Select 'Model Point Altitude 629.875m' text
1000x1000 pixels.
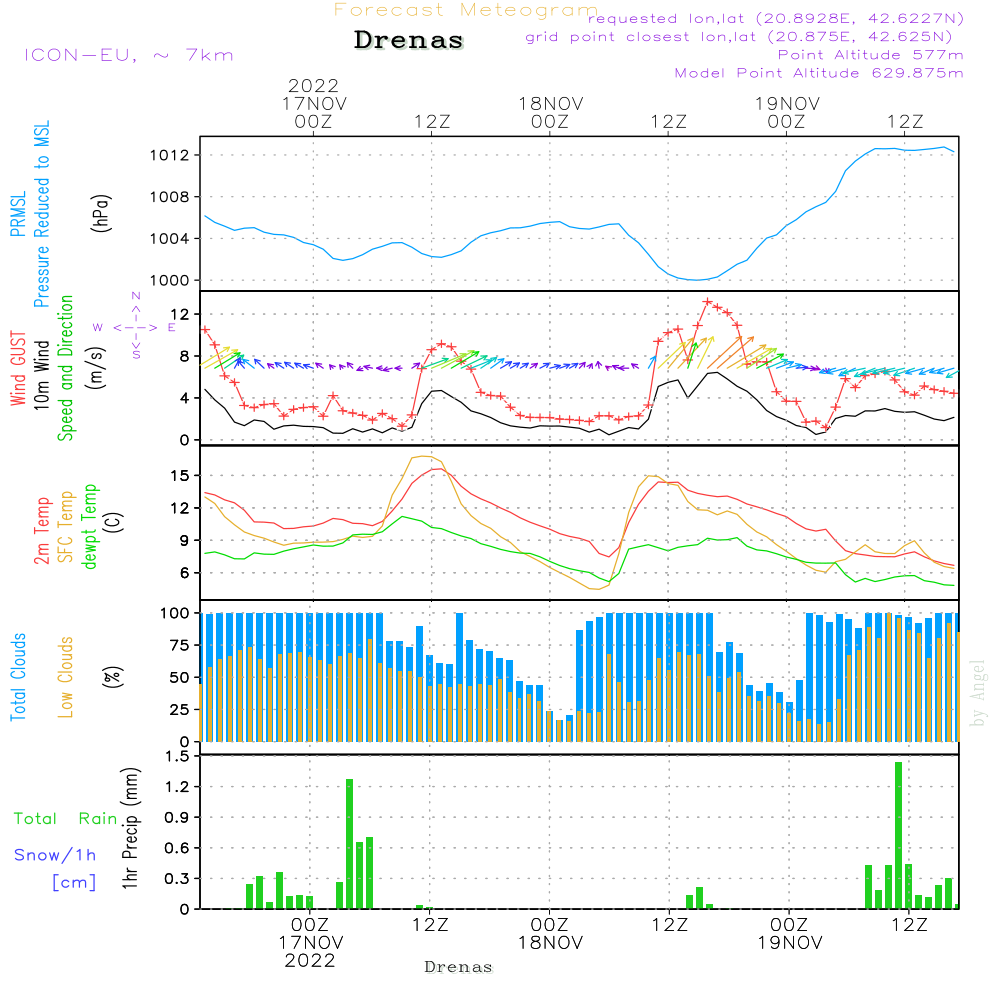pos(819,73)
